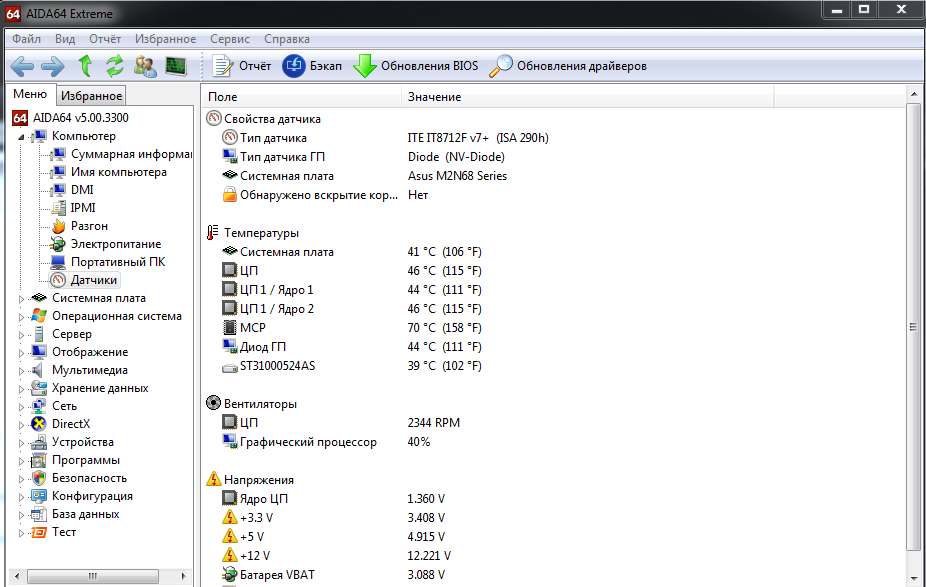Open the Сервис menu
Image resolution: width=926 pixels, height=587 pixels.
tap(230, 39)
